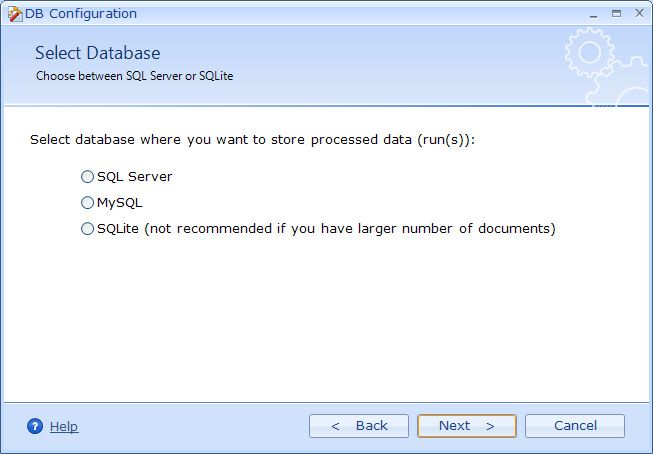Choose the MySQL radio option
This screenshot has height=454, width=653.
pos(88,203)
